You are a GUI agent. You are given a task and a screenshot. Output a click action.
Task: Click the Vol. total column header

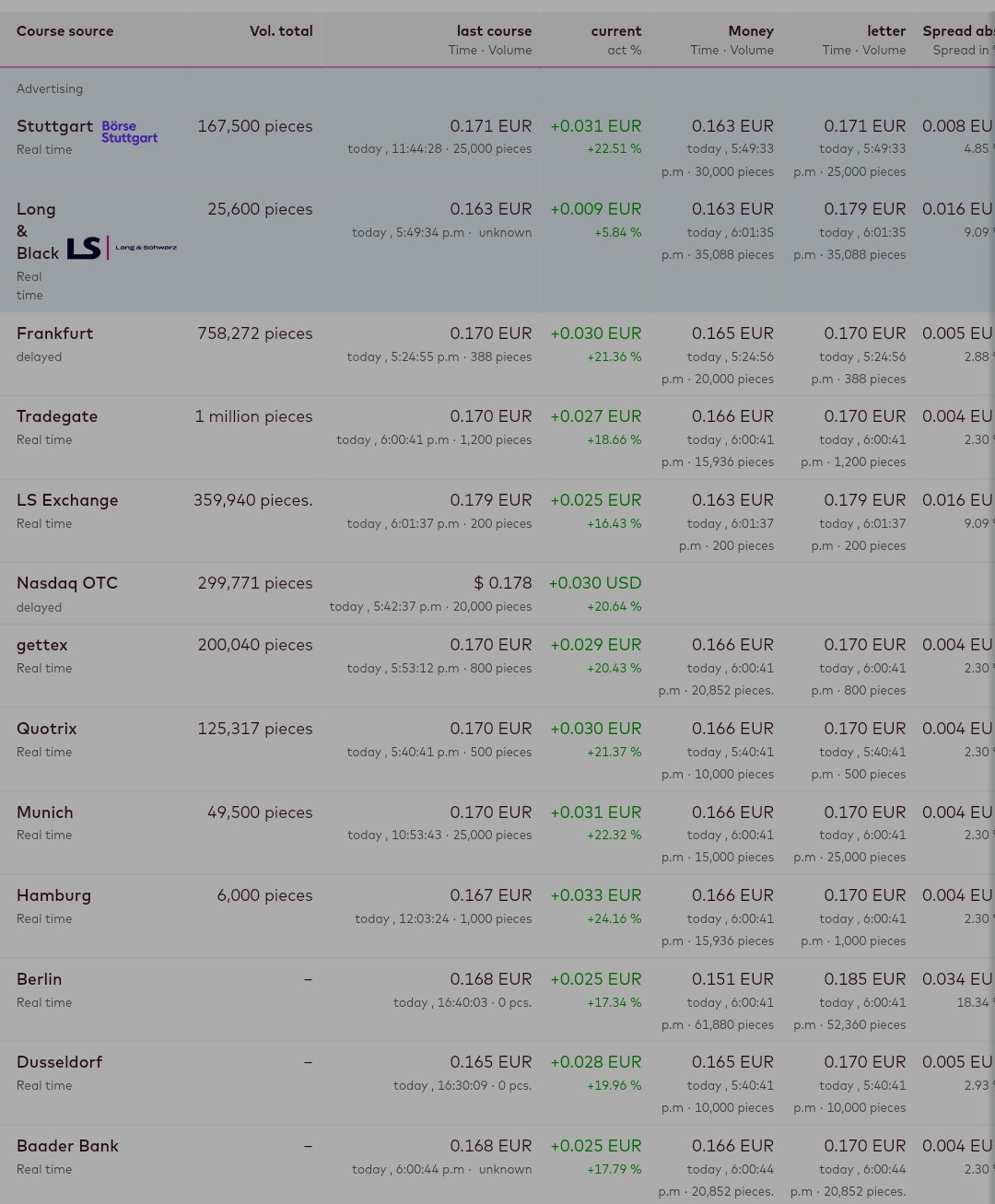click(x=281, y=31)
